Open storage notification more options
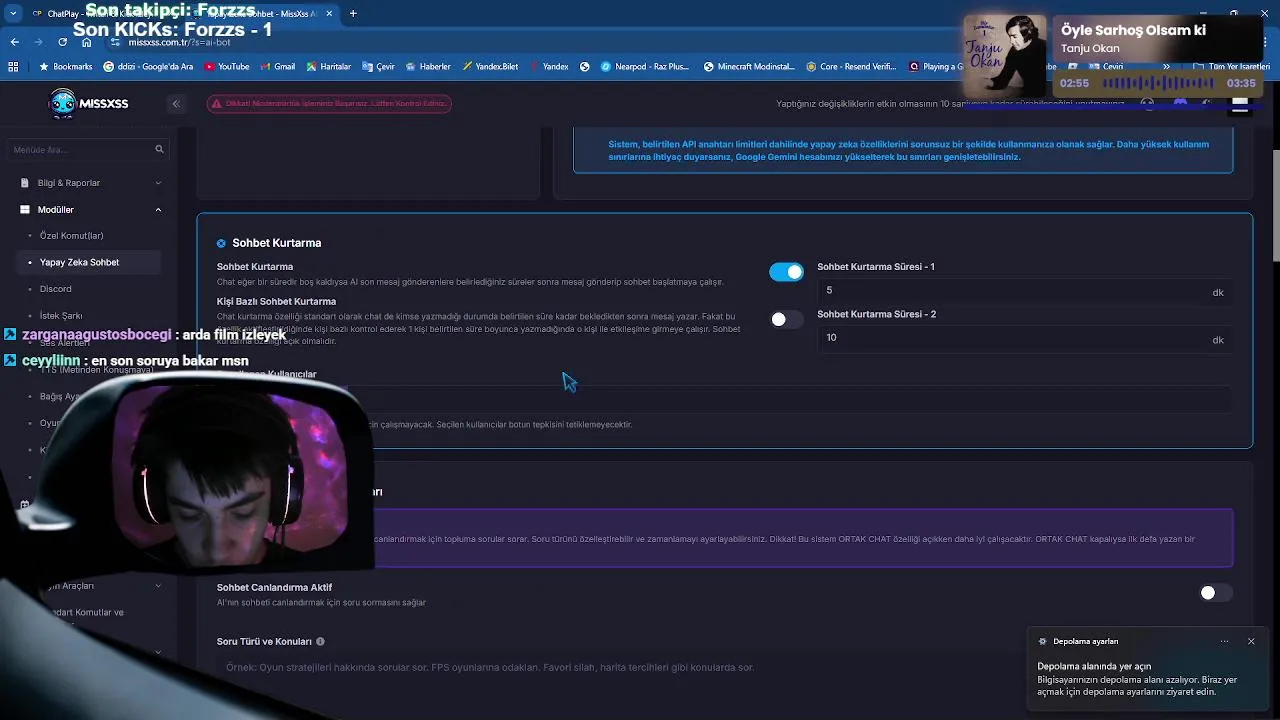Screen dimensions: 1280x720 [x=1224, y=641]
